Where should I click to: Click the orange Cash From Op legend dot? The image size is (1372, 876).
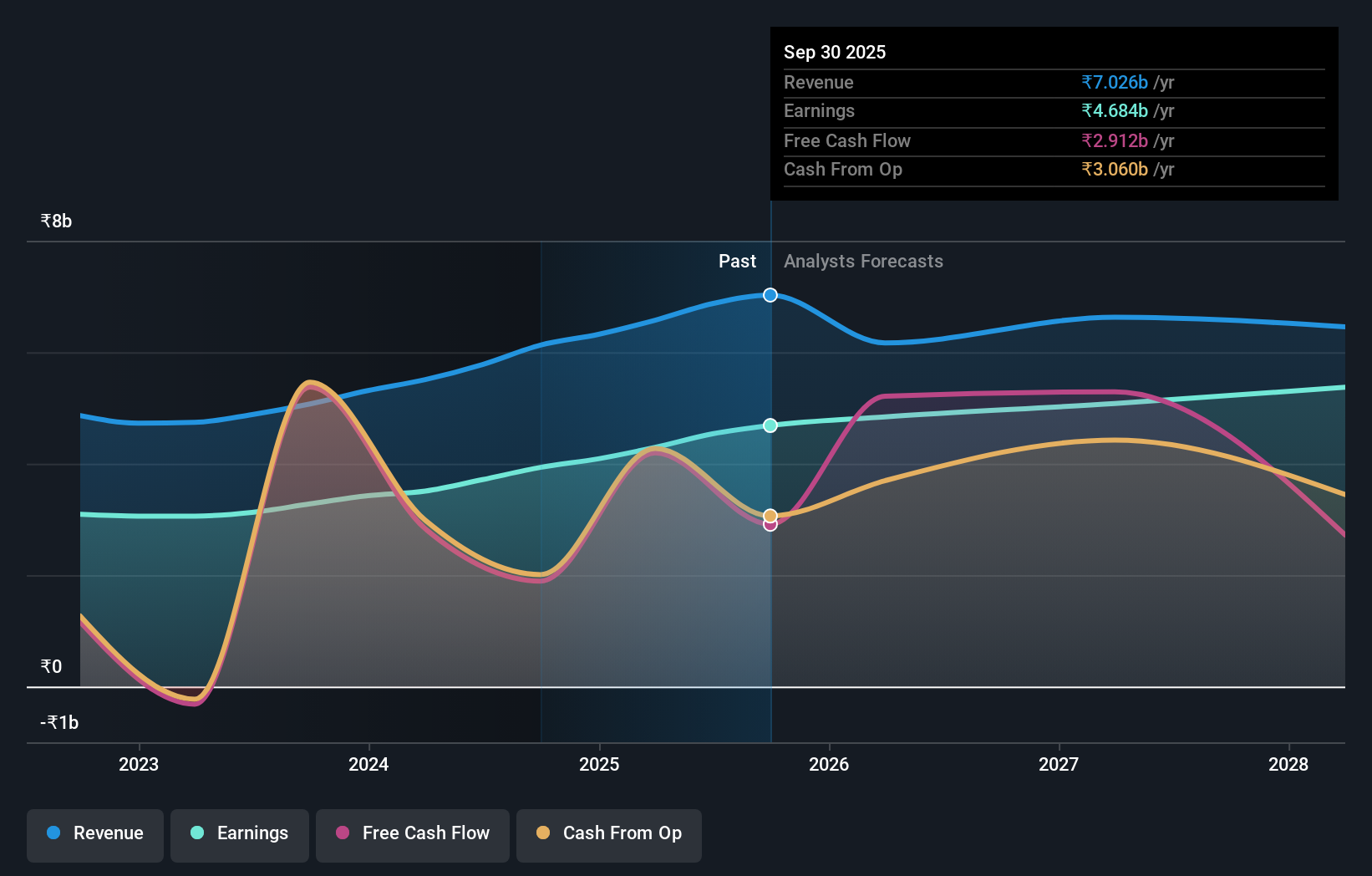pyautogui.click(x=543, y=833)
